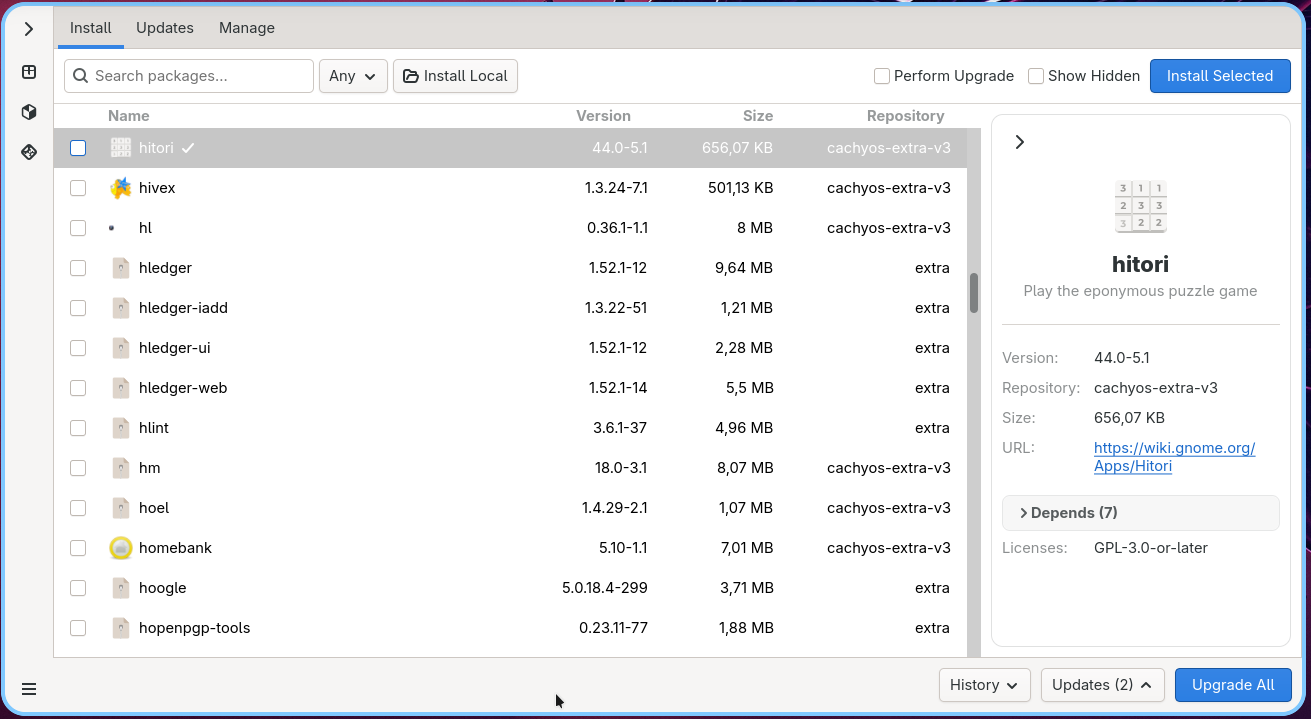The image size is (1311, 719).
Task: Click the homebank version 5.10-1.1 cell
Action: pos(623,548)
